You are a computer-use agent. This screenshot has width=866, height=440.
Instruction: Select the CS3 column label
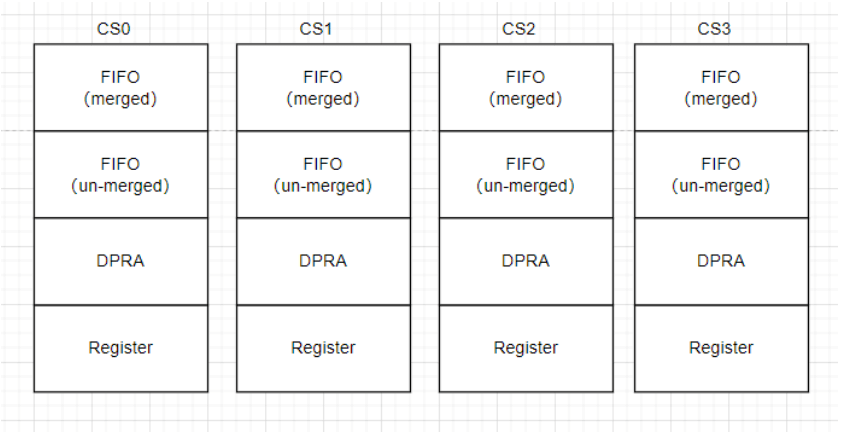[714, 29]
